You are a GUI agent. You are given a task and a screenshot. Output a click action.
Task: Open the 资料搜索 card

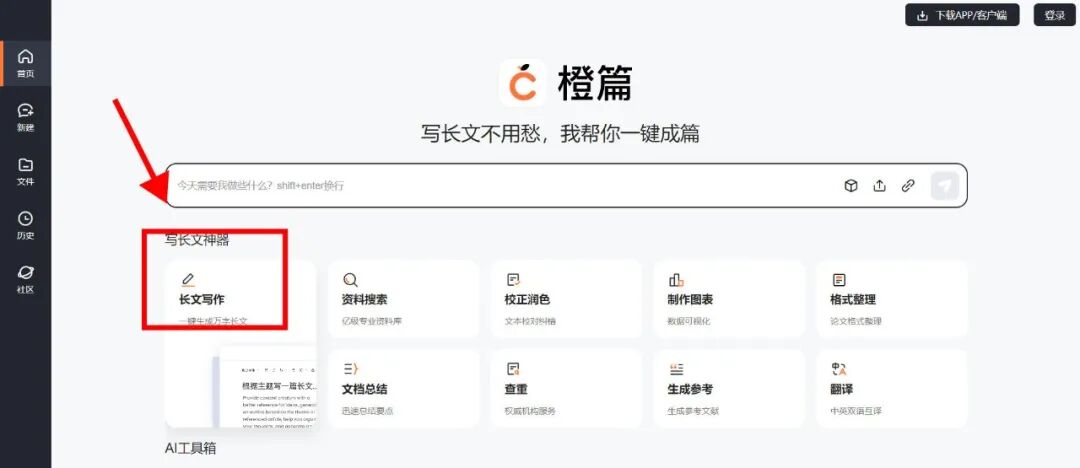(404, 299)
